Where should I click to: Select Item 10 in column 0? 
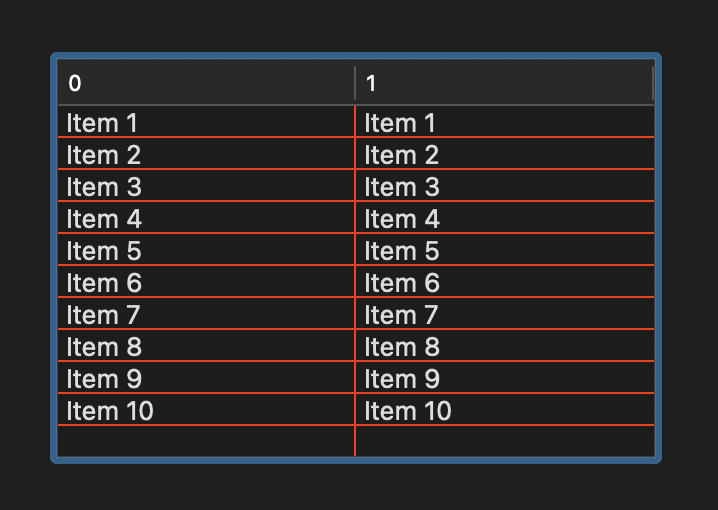[x=109, y=411]
